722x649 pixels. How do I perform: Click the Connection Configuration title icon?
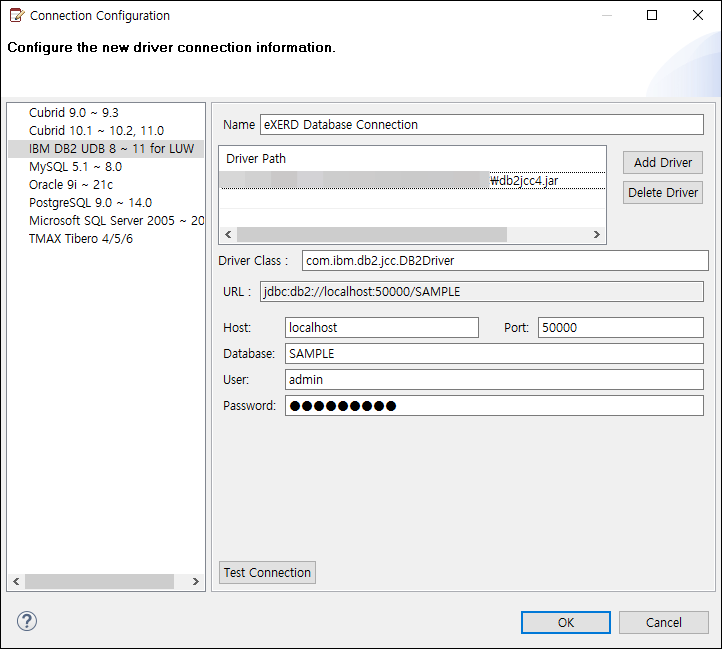pyautogui.click(x=17, y=16)
